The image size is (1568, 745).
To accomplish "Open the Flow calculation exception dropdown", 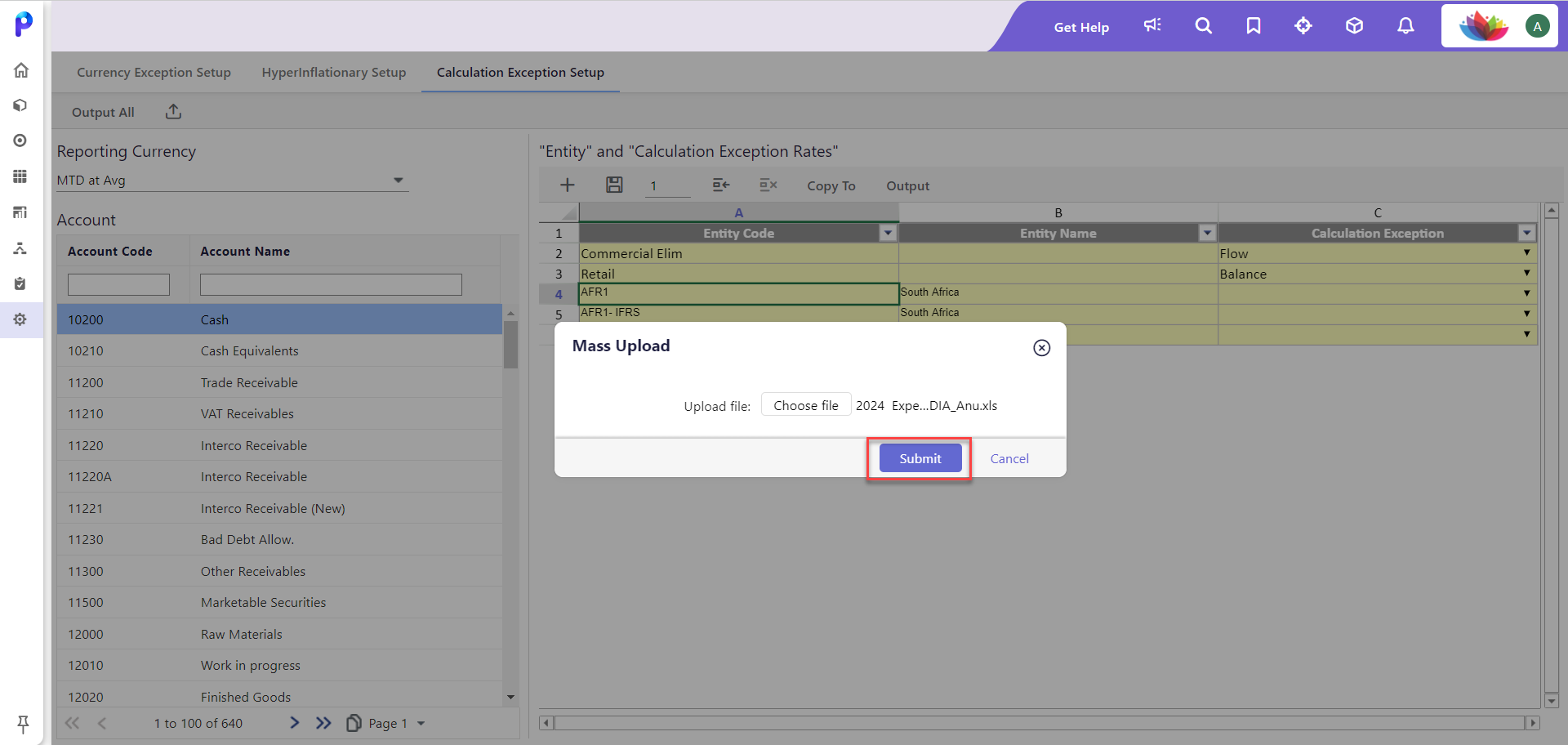I will point(1526,252).
